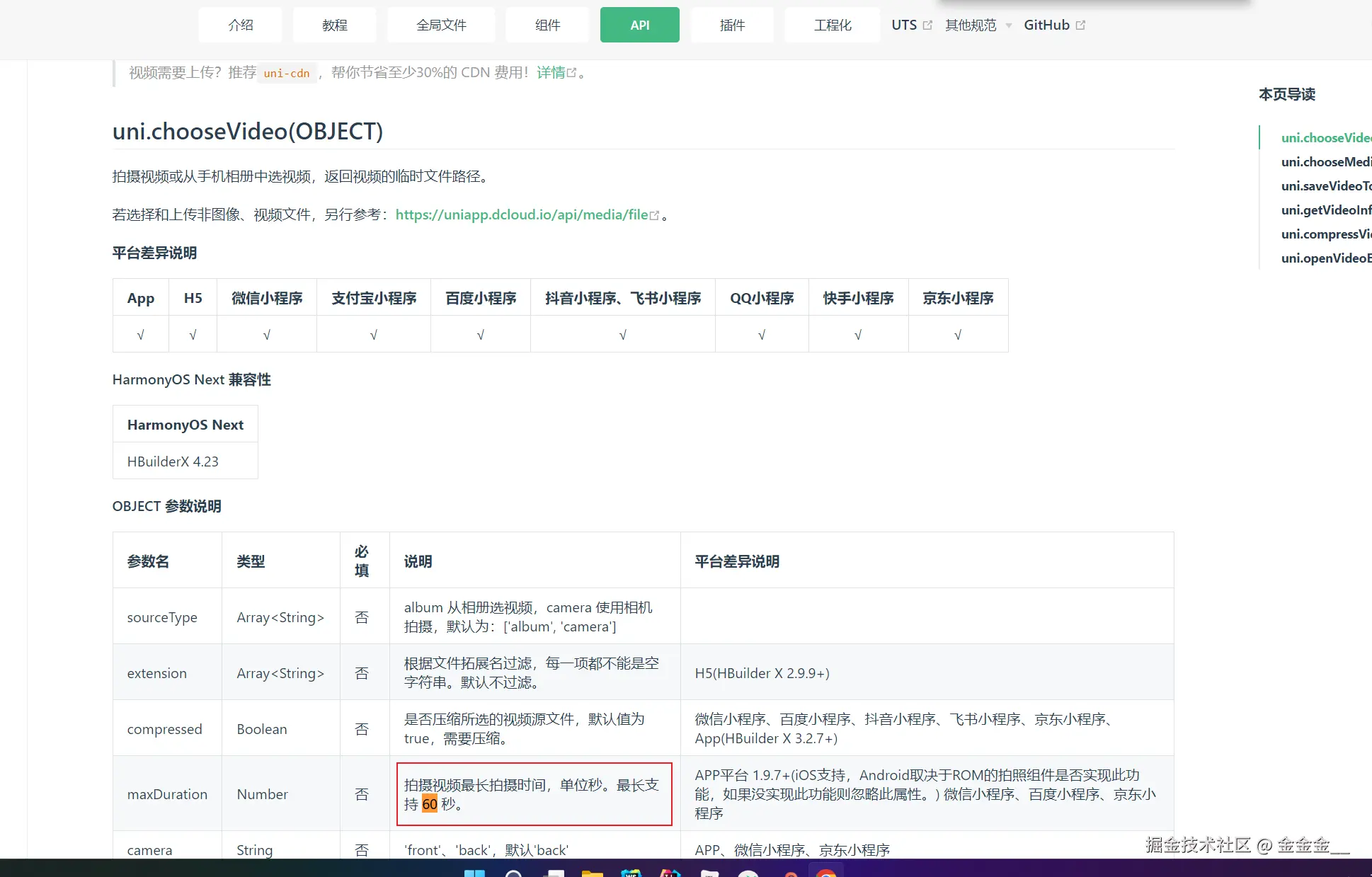
Task: Expand the 其他规范 dropdown arrow
Action: 1009,25
